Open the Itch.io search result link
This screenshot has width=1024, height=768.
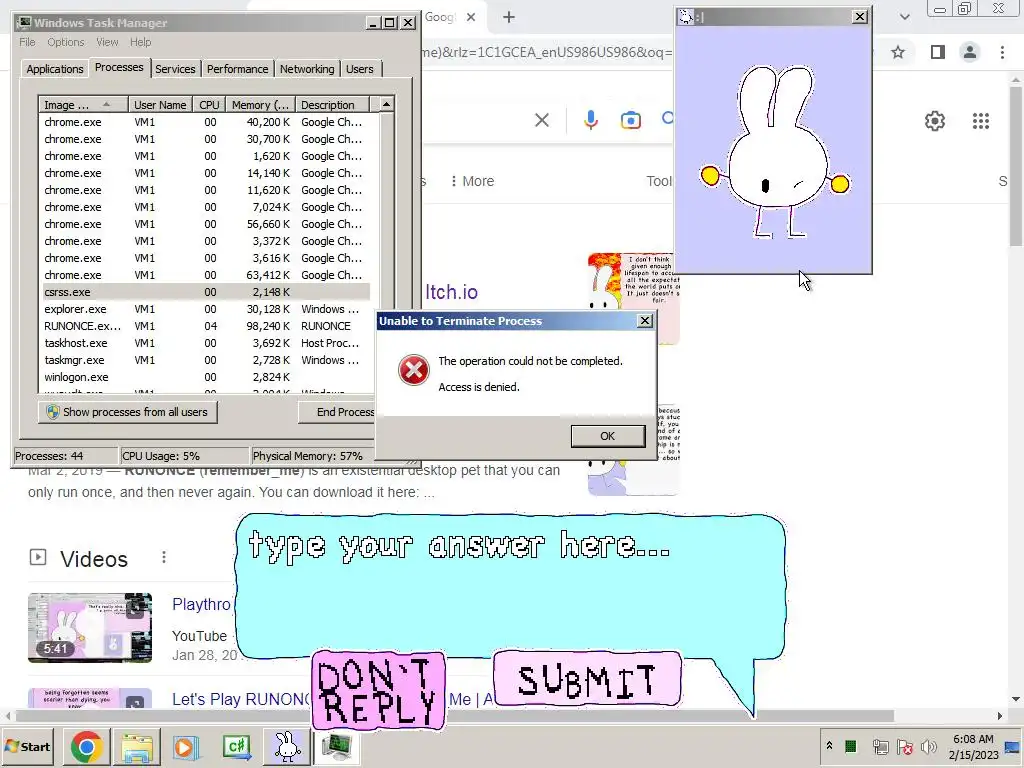click(451, 292)
